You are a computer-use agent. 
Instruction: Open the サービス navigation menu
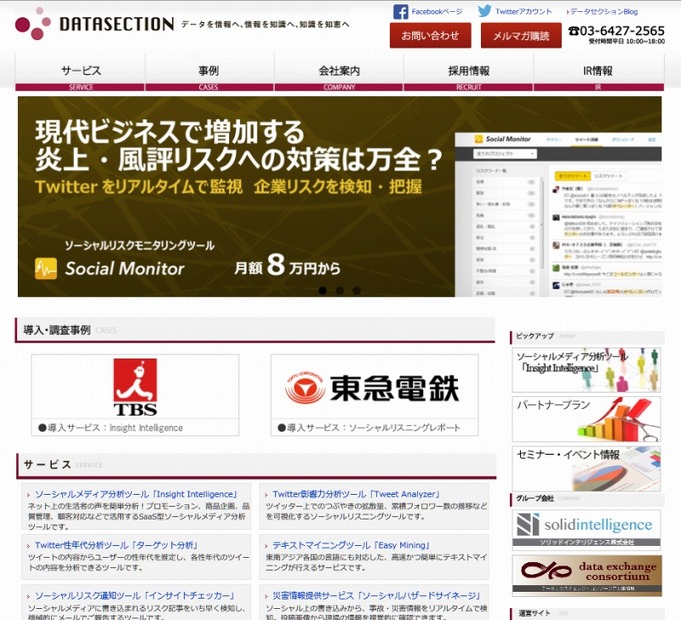tap(80, 73)
